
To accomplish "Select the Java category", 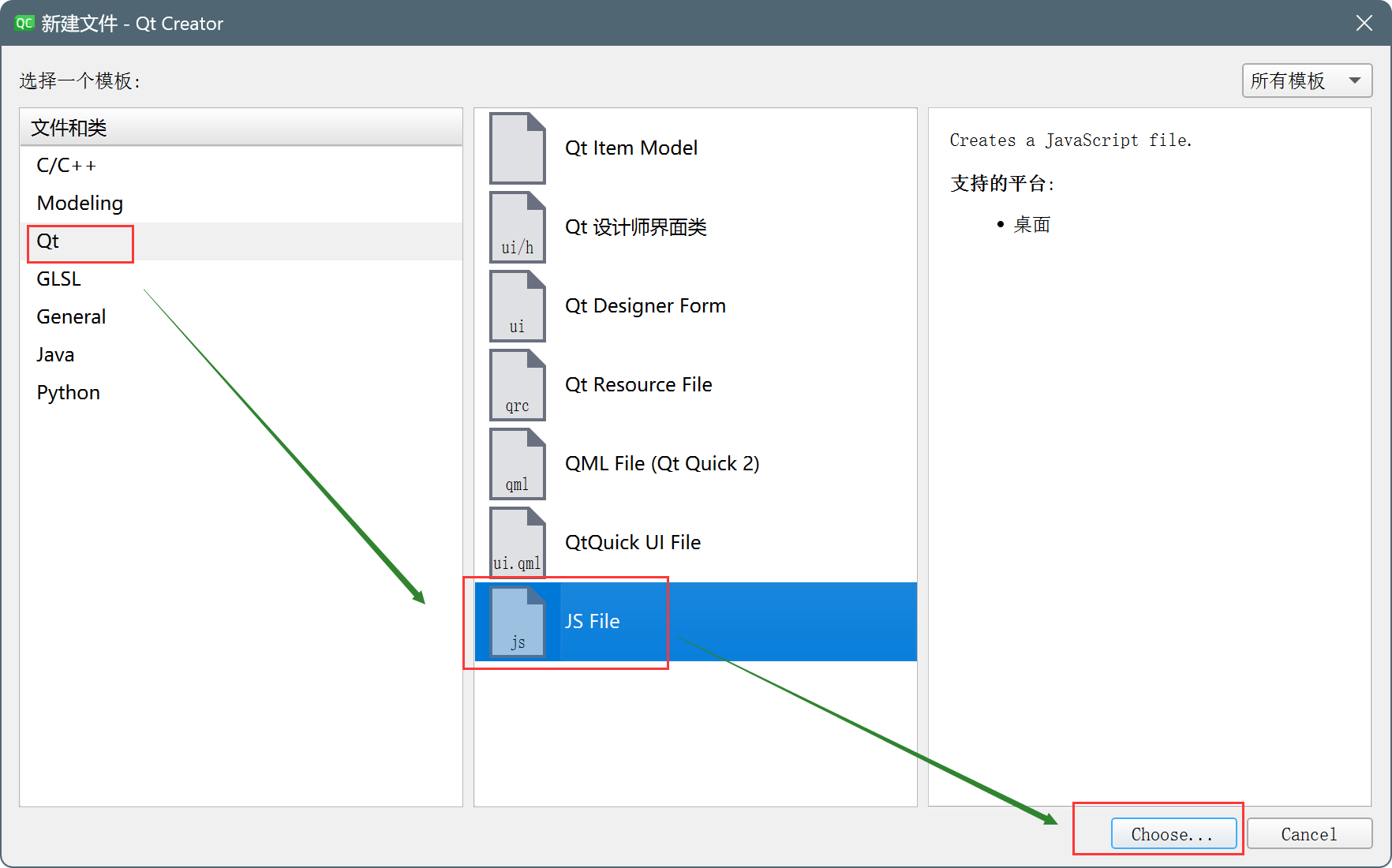I will pos(241,355).
